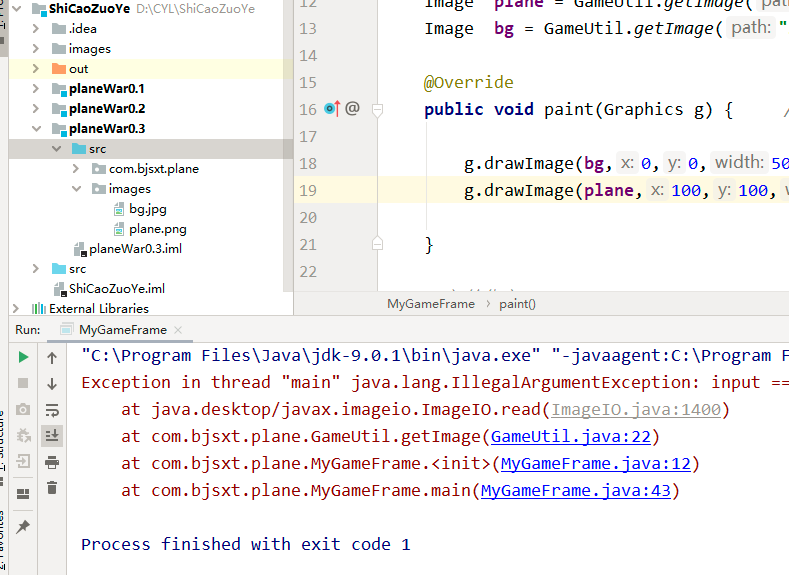The height and width of the screenshot is (575, 789).
Task: Click the @ gutter marker on line 16
Action: click(352, 108)
